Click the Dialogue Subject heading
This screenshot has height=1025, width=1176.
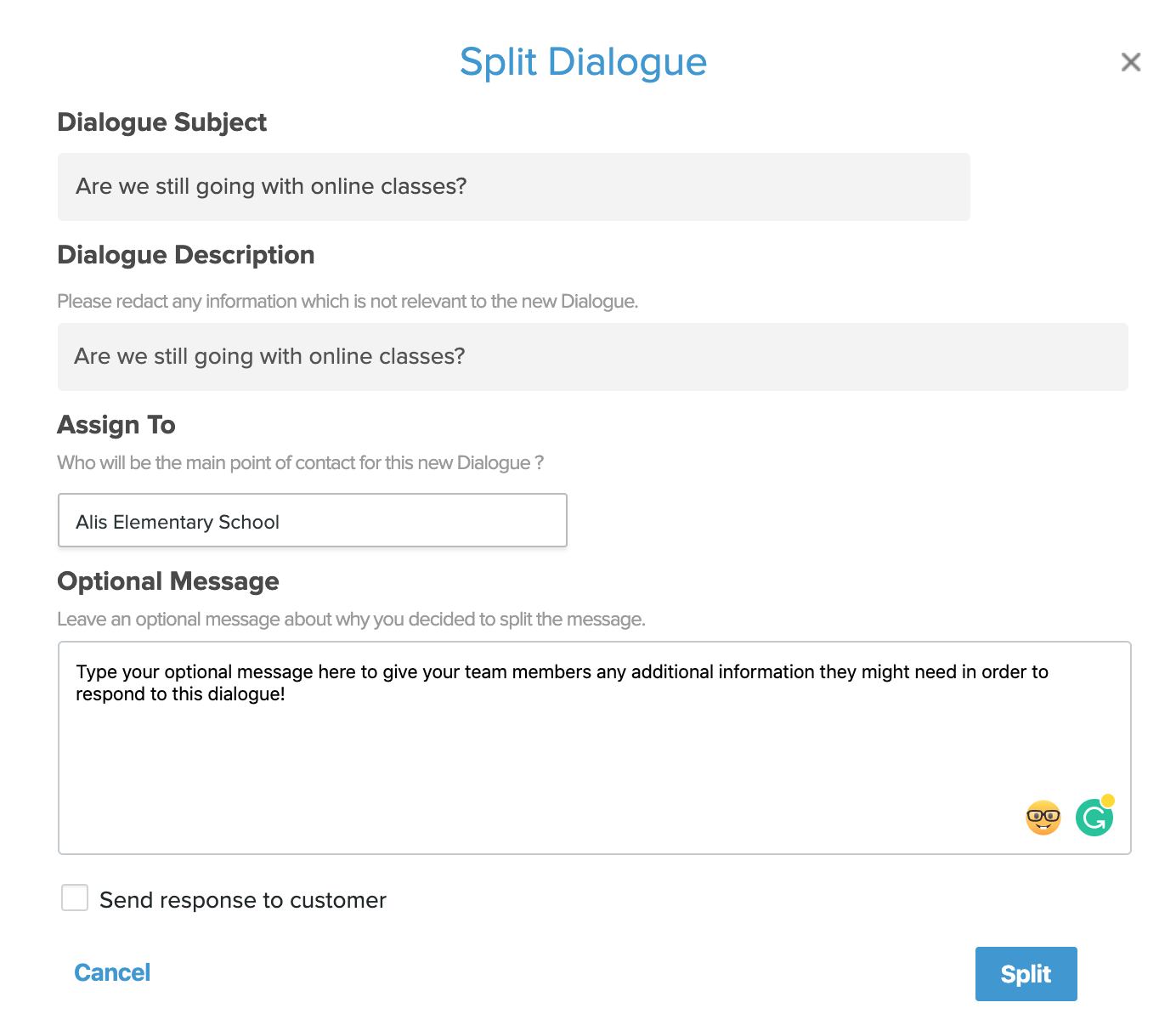click(161, 122)
